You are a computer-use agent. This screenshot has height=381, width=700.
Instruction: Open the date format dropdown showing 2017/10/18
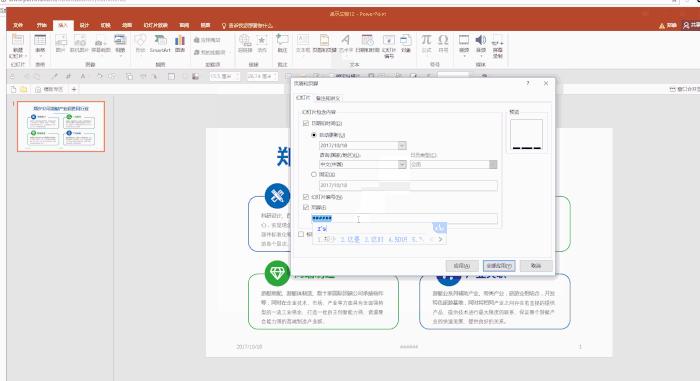(x=402, y=146)
